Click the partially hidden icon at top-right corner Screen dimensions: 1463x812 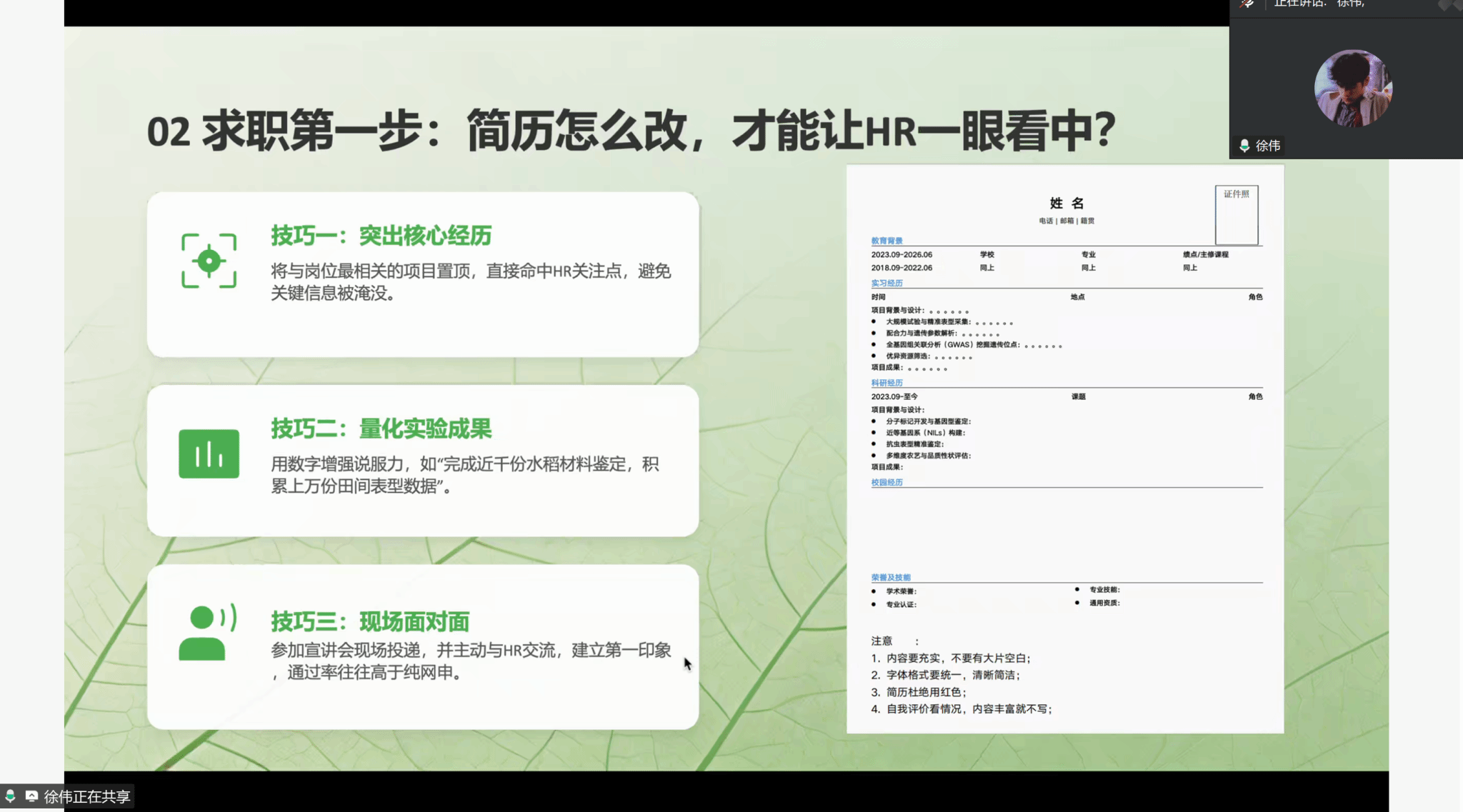[x=1450, y=5]
